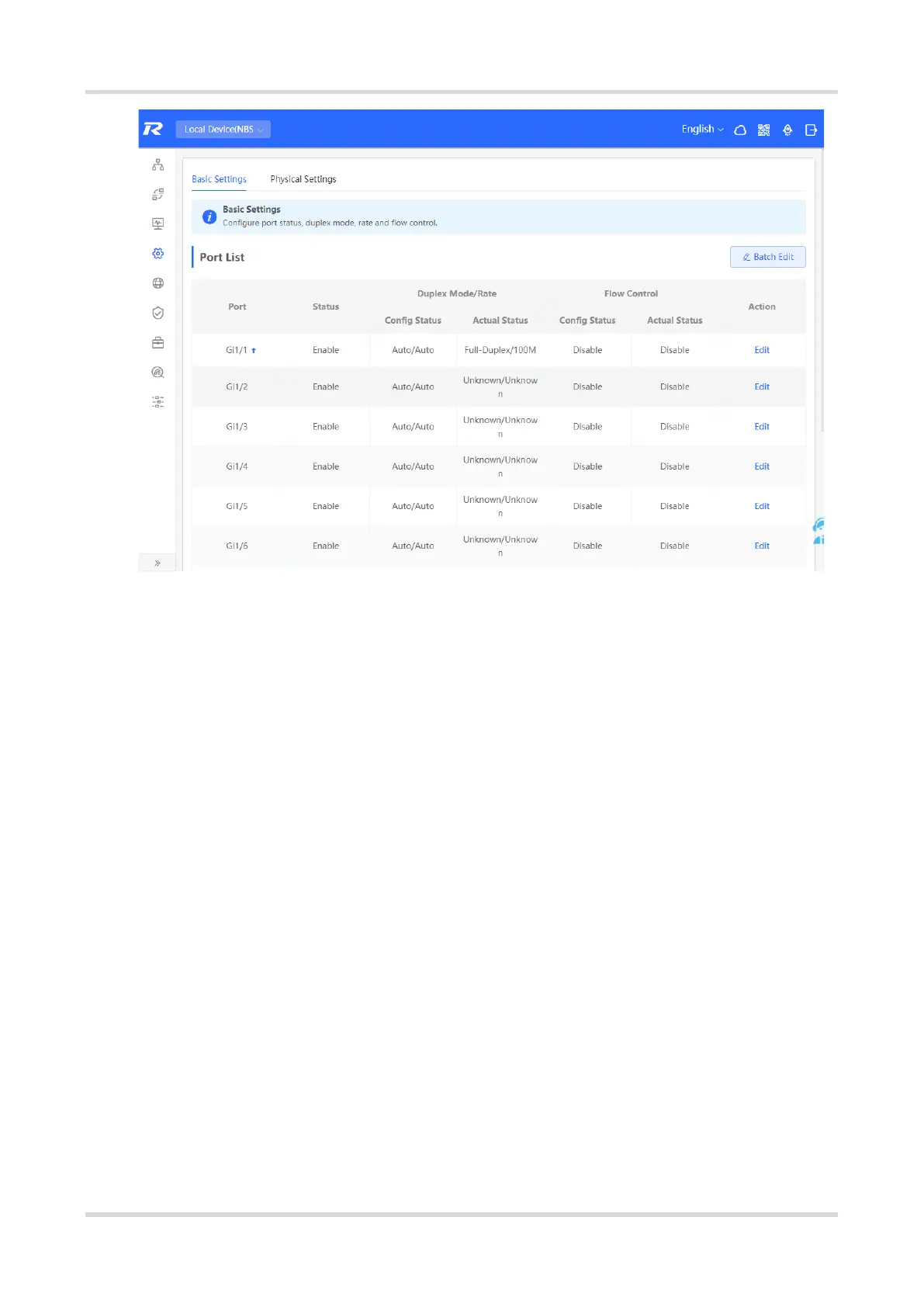Click Edit for port Gi1/5

762,506
